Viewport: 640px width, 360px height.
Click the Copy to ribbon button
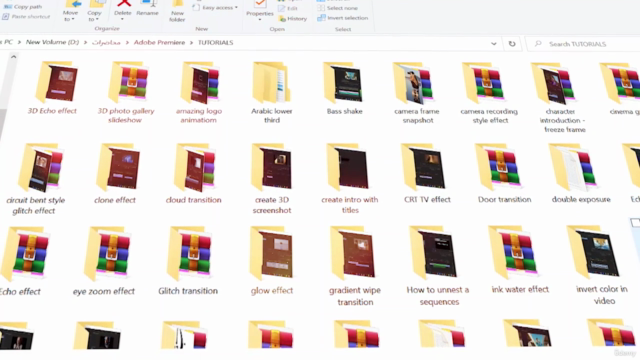[95, 11]
